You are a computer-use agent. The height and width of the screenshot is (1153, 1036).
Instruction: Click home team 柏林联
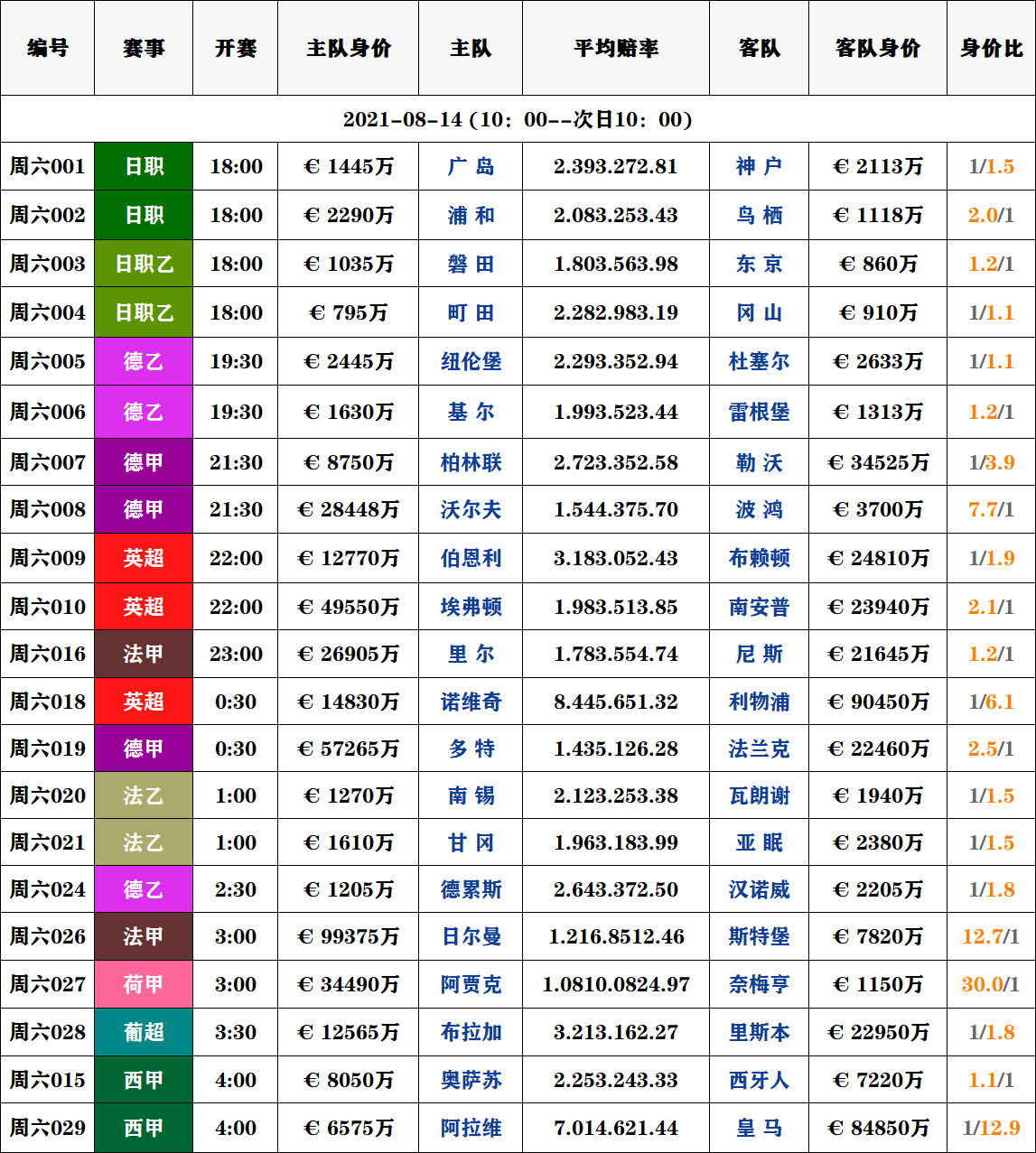[x=471, y=462]
